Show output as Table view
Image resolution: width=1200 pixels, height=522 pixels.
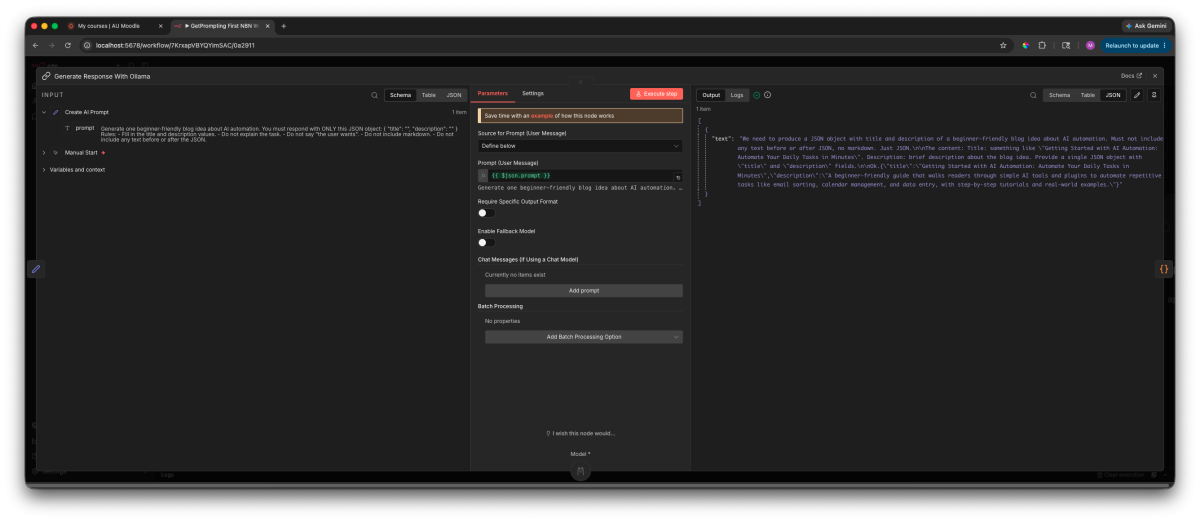coord(1087,95)
